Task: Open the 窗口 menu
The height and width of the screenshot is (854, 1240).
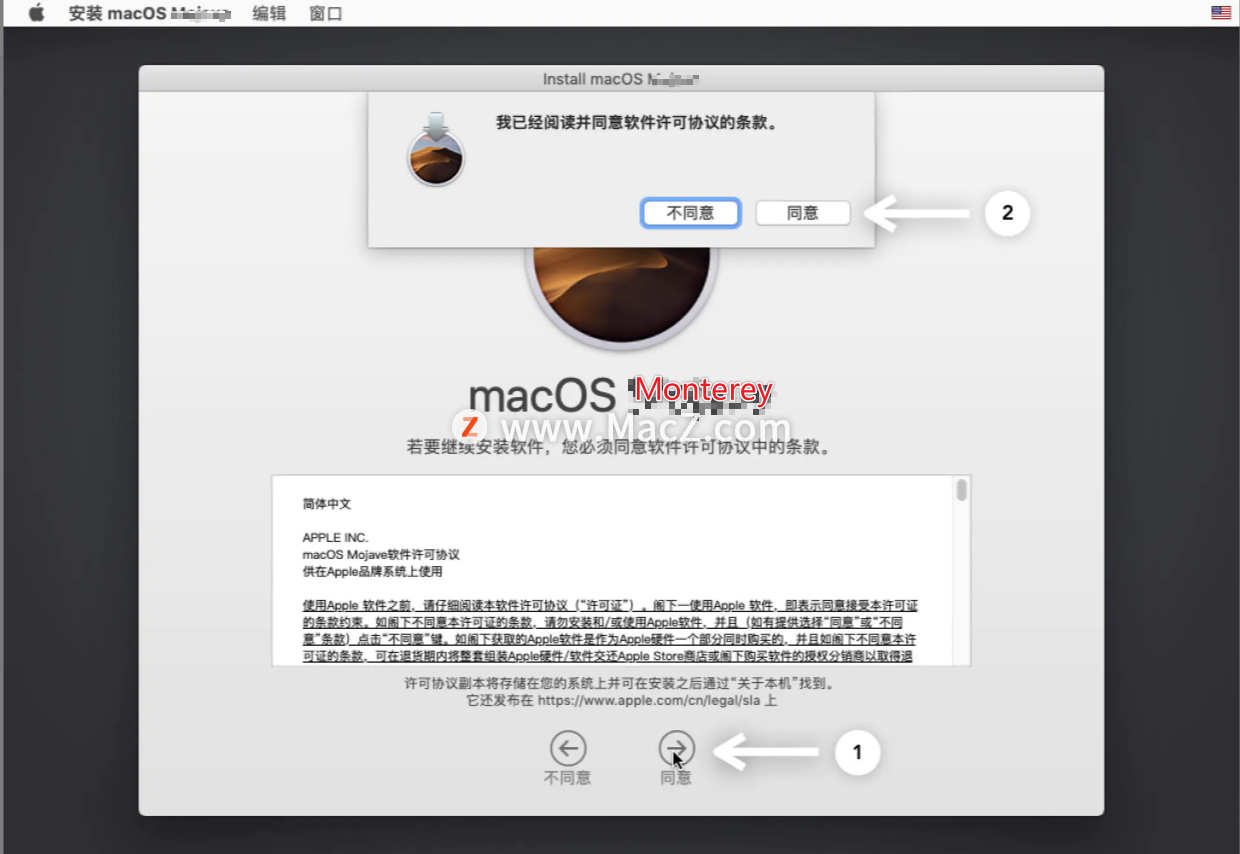Action: pos(326,13)
